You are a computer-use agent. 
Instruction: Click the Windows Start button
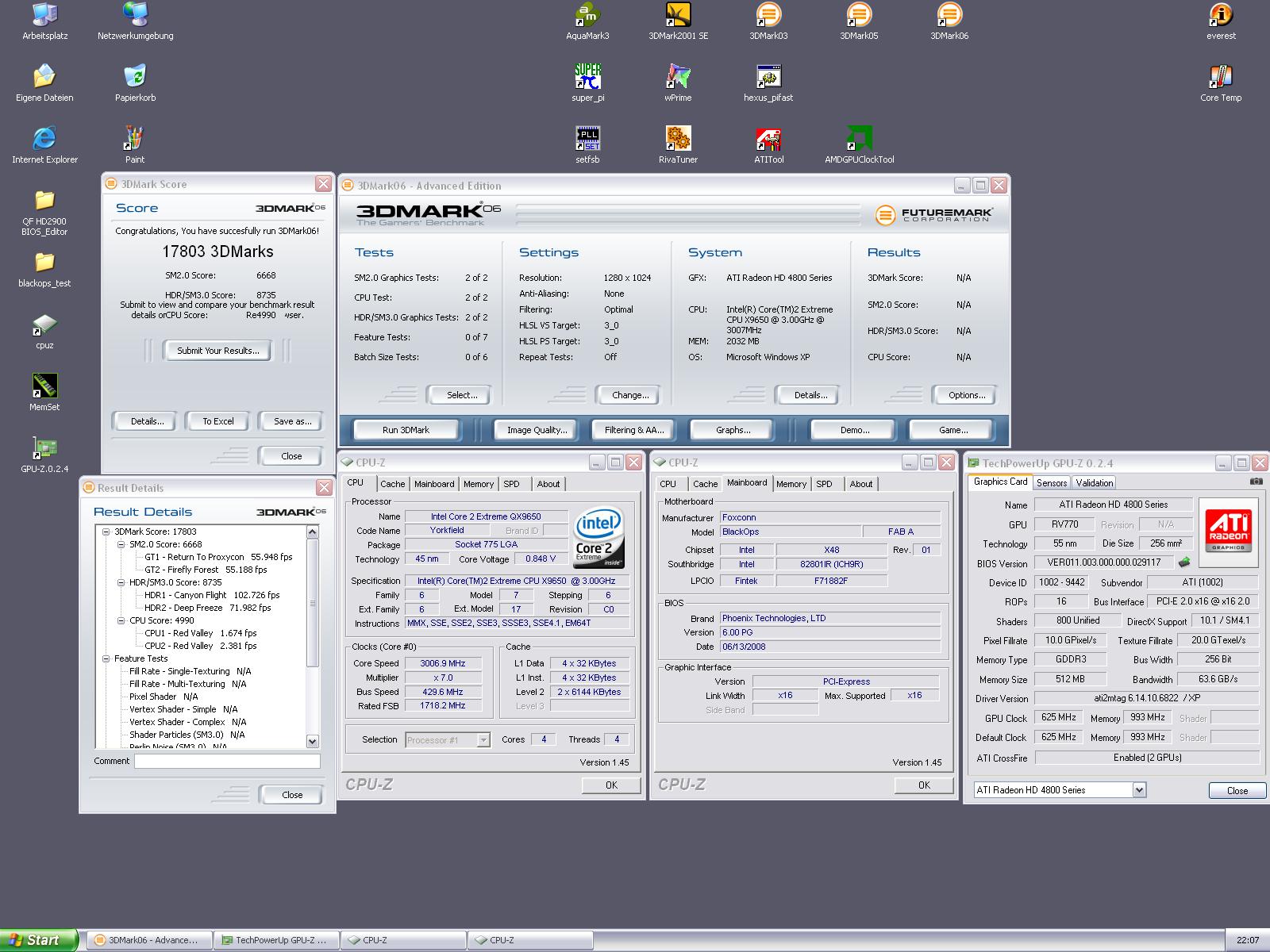tap(38, 940)
